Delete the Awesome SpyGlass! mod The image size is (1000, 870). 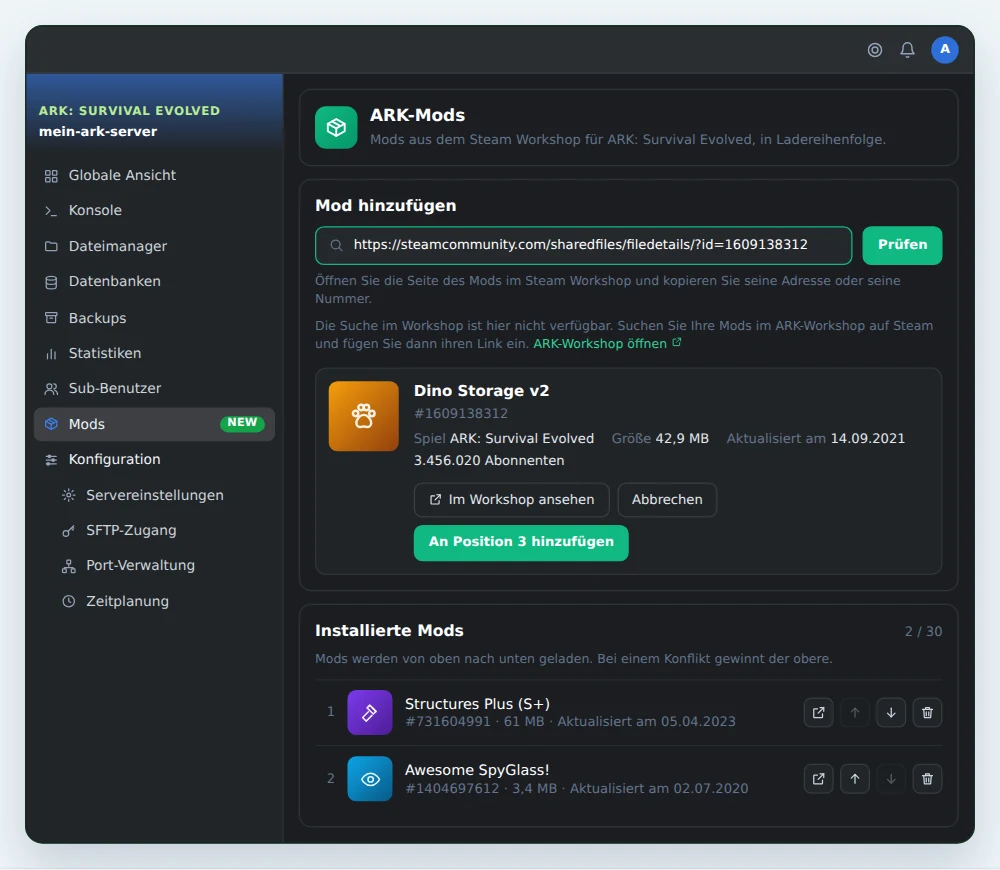[x=927, y=779]
